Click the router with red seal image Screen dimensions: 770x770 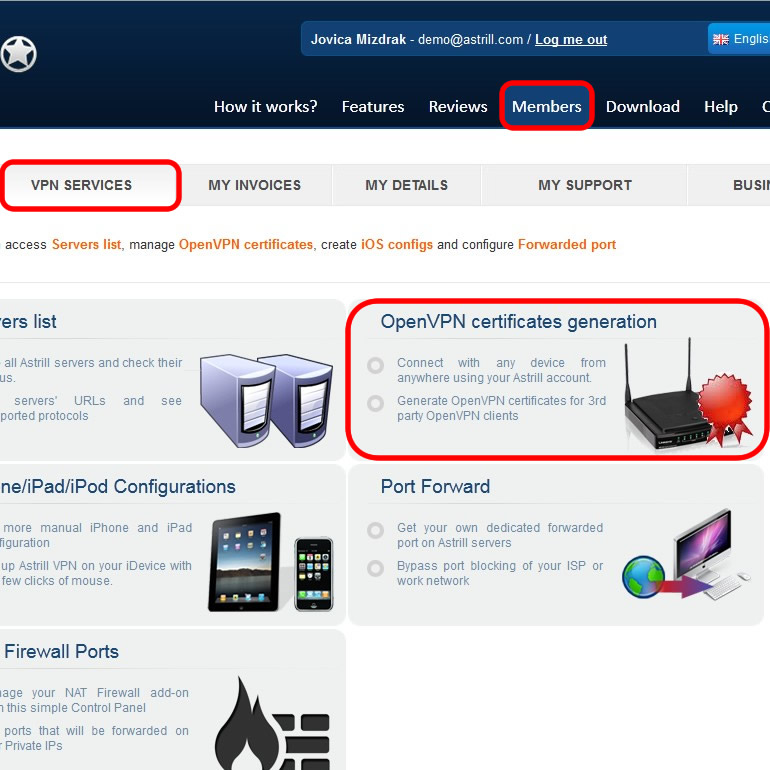pos(688,393)
